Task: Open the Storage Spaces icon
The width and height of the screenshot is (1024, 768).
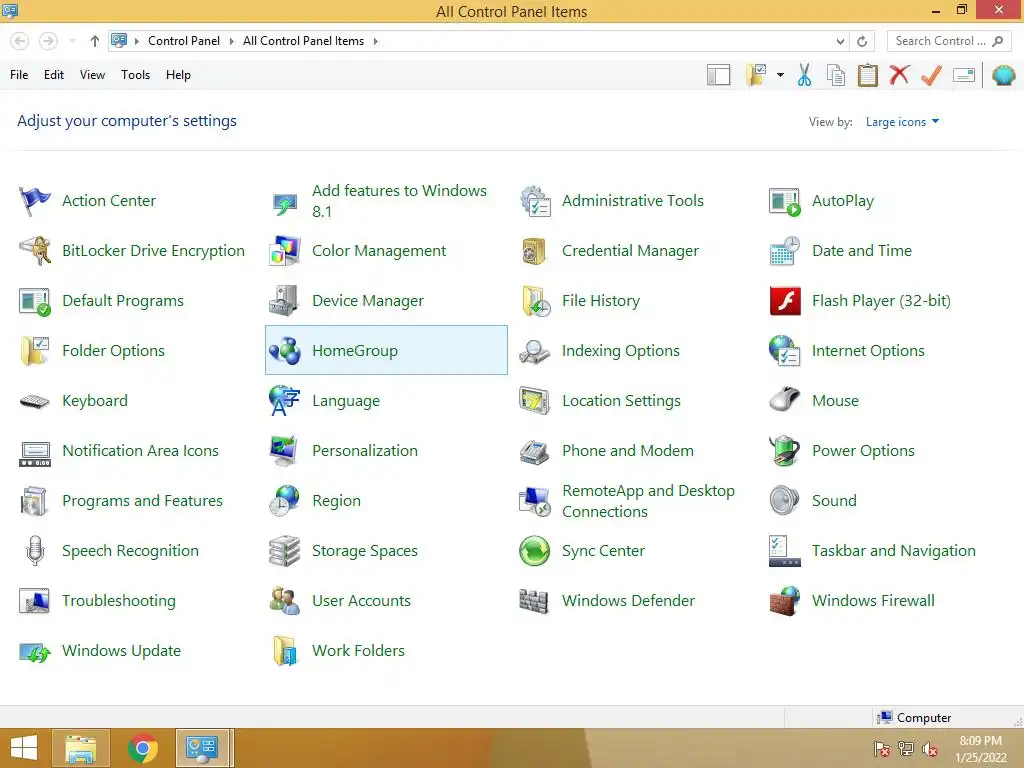Action: point(285,551)
